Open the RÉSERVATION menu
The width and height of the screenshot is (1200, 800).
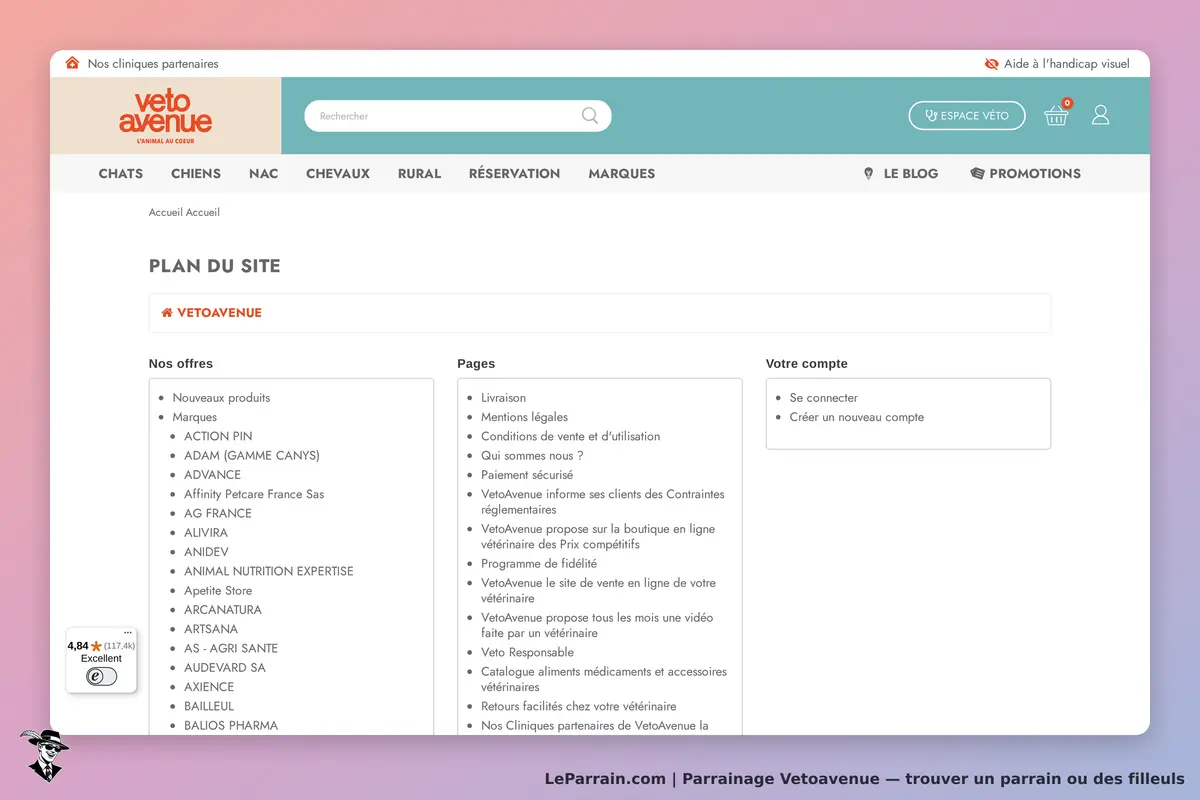pyautogui.click(x=514, y=173)
